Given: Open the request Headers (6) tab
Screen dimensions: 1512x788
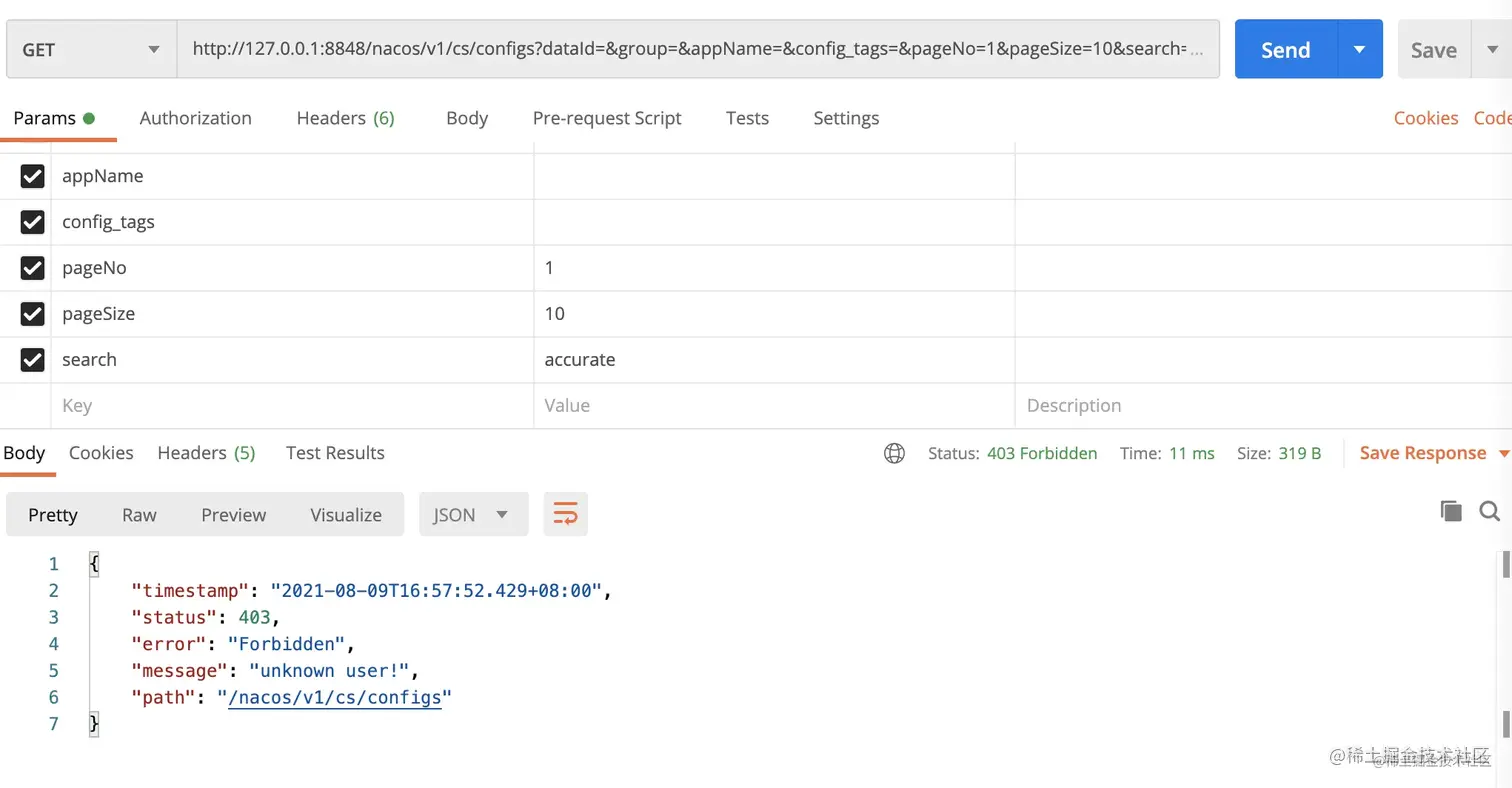Looking at the screenshot, I should click(346, 118).
